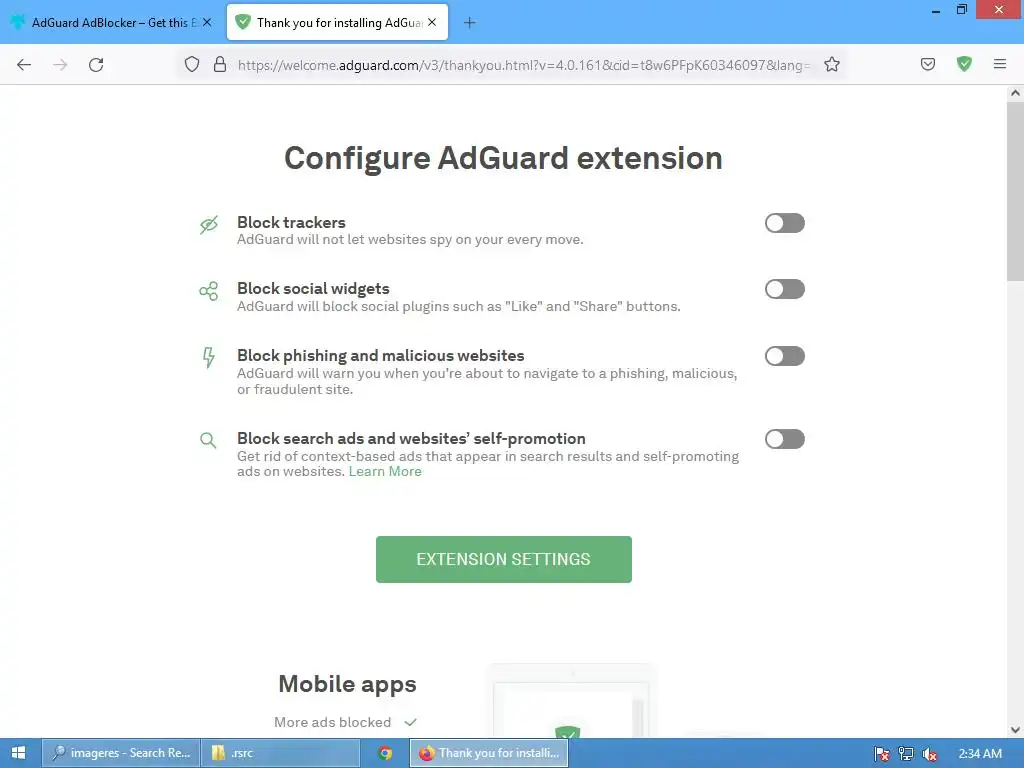Reload the current page
This screenshot has width=1024, height=768.
coord(96,65)
